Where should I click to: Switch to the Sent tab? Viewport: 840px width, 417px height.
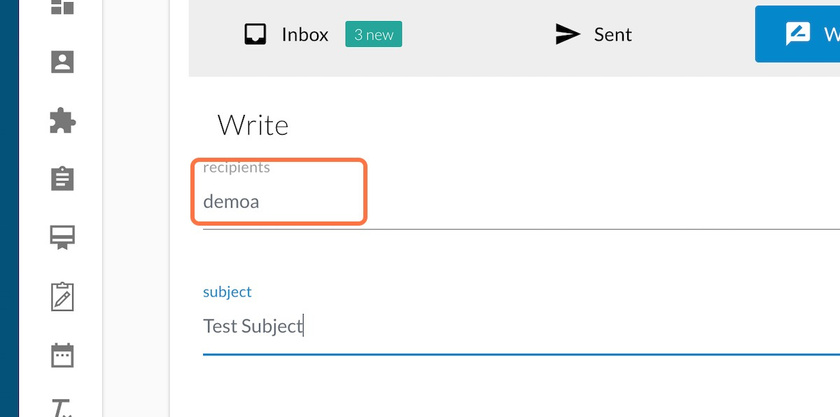click(x=593, y=34)
